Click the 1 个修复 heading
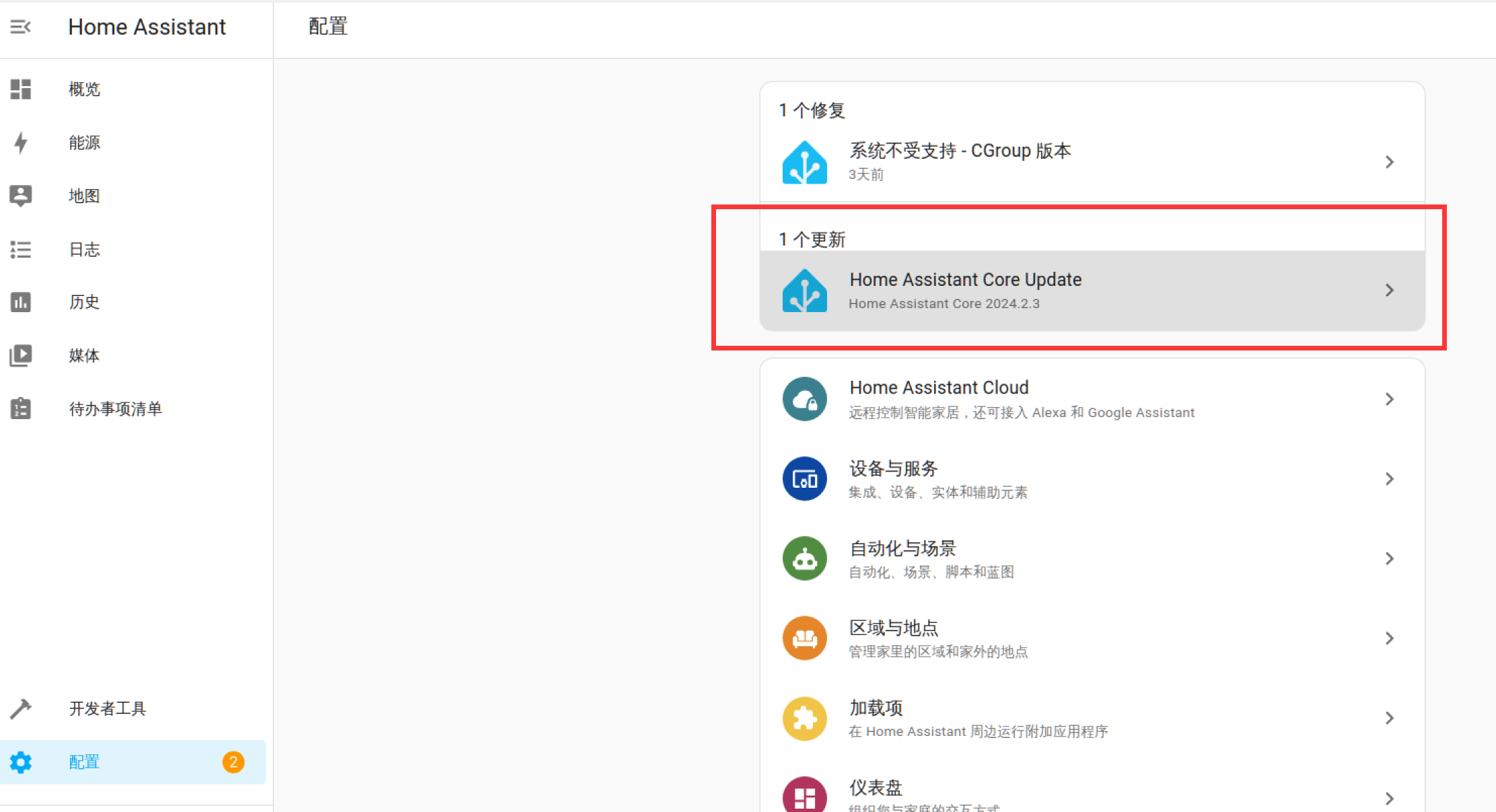 pos(812,110)
